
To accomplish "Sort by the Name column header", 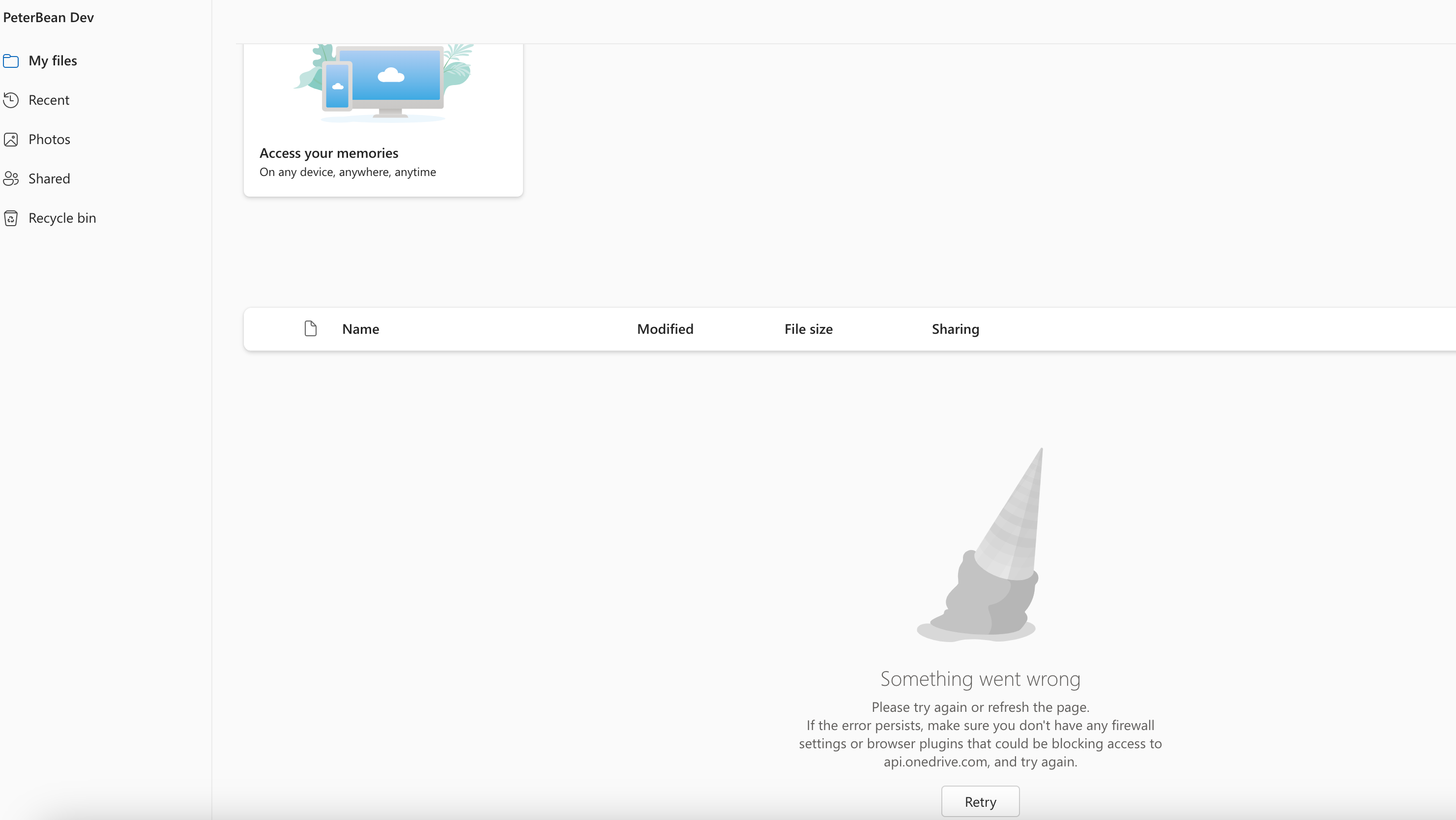I will 361,329.
